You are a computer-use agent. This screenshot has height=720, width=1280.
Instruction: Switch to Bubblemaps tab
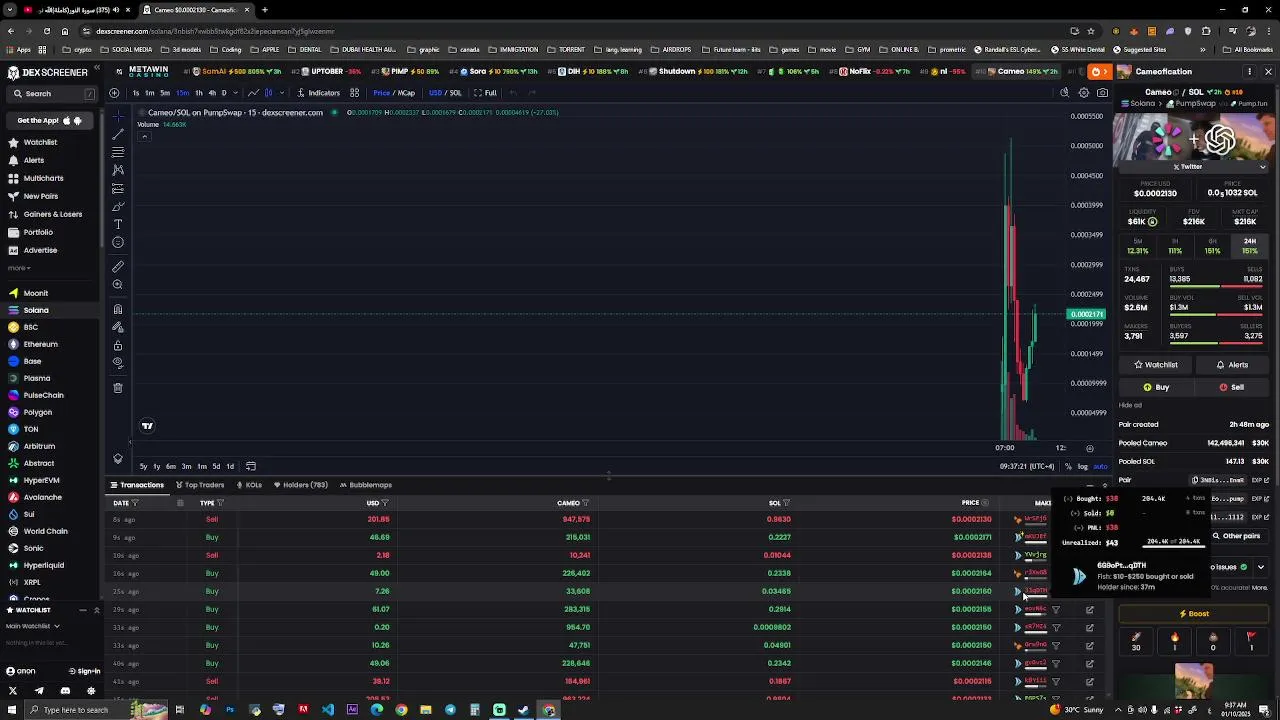click(366, 485)
